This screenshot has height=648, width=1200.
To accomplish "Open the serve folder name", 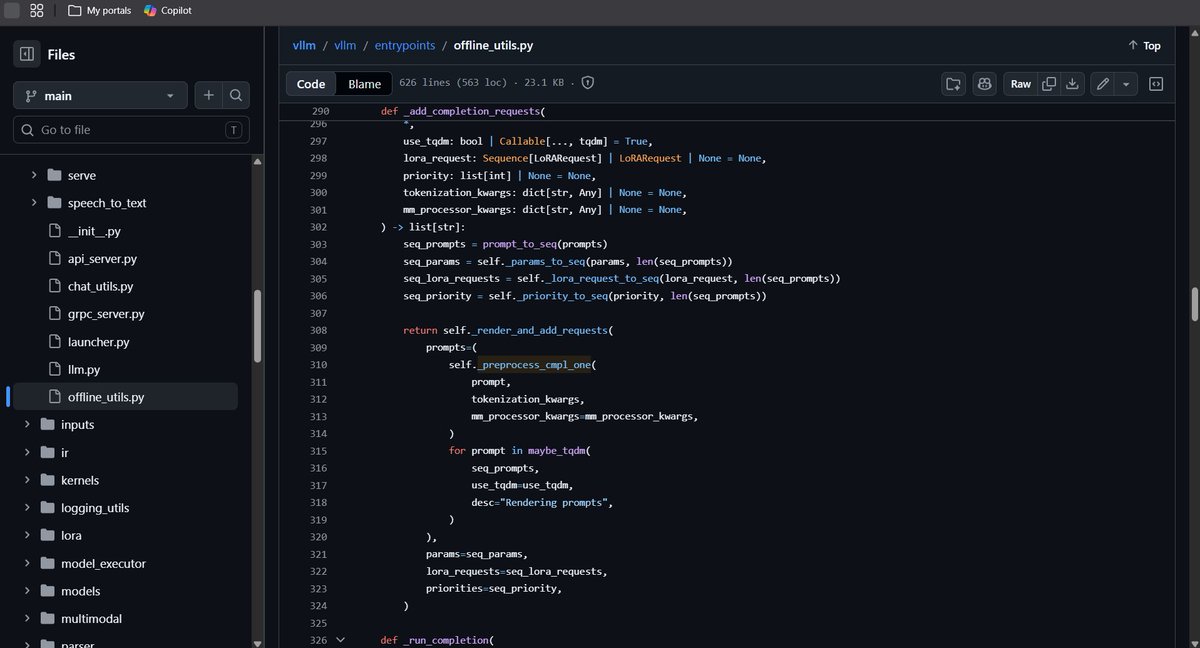I will (82, 175).
